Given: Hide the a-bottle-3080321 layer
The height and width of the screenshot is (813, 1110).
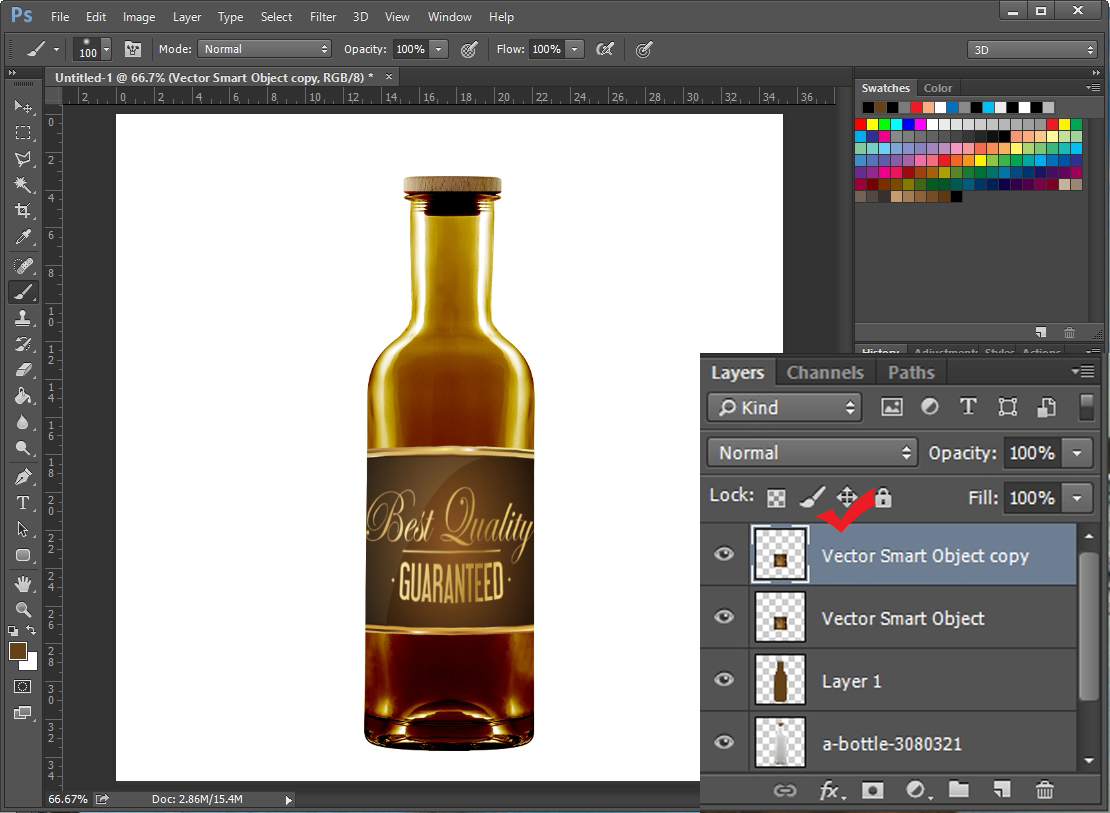Looking at the screenshot, I should [x=723, y=742].
